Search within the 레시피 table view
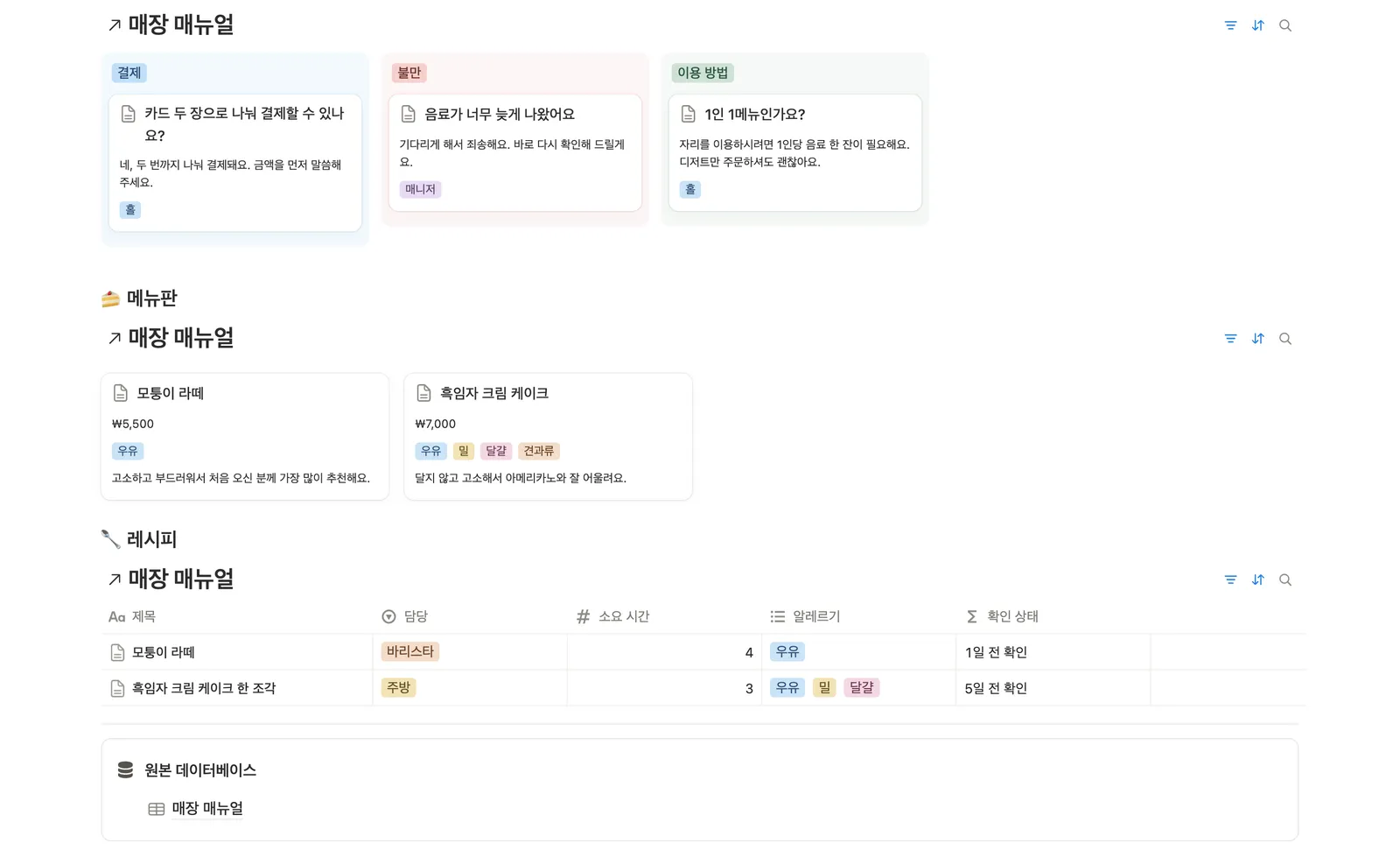This screenshot has width=1400, height=850. pyautogui.click(x=1284, y=580)
